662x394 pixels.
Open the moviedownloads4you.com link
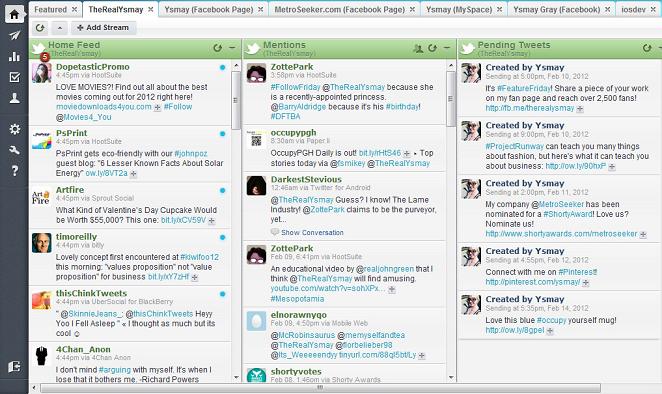coord(104,107)
